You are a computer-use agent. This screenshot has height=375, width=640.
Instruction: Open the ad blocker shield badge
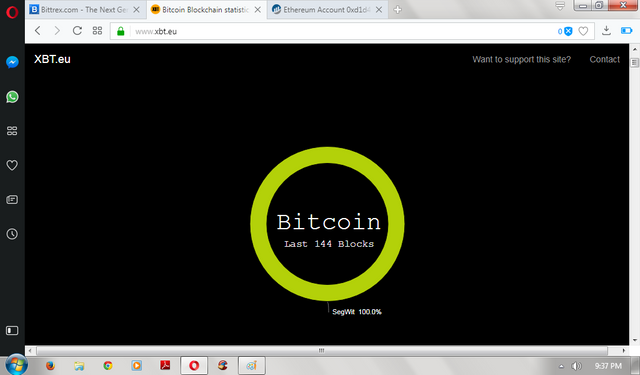click(x=565, y=31)
